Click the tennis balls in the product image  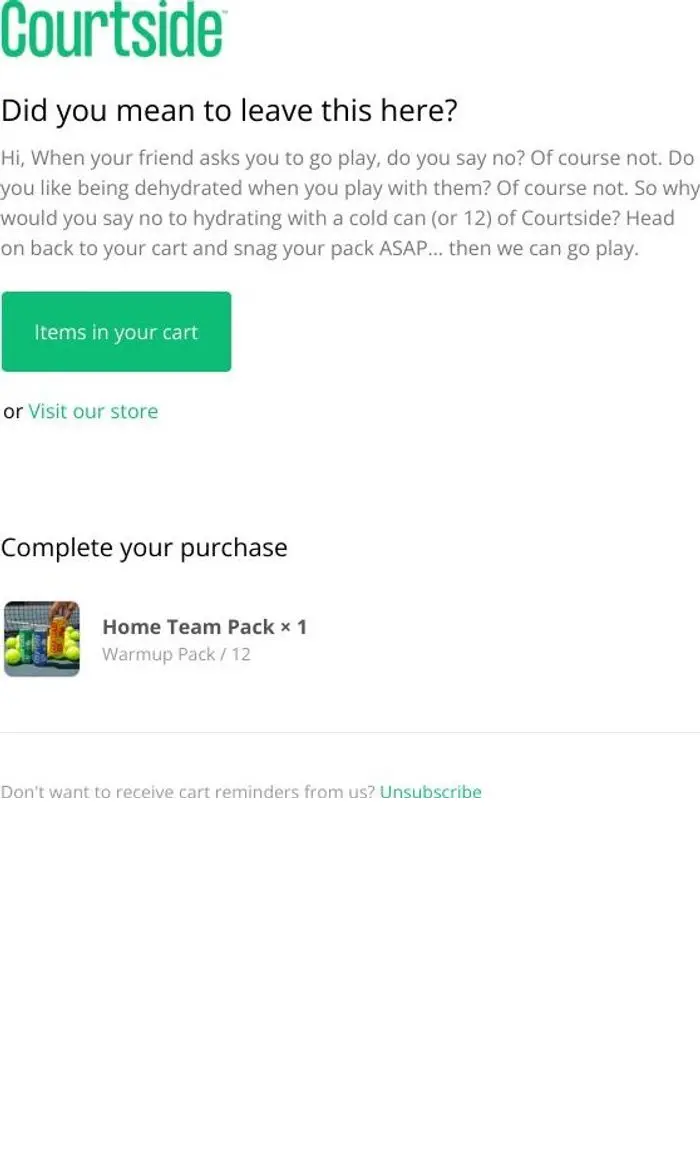pyautogui.click(x=15, y=653)
